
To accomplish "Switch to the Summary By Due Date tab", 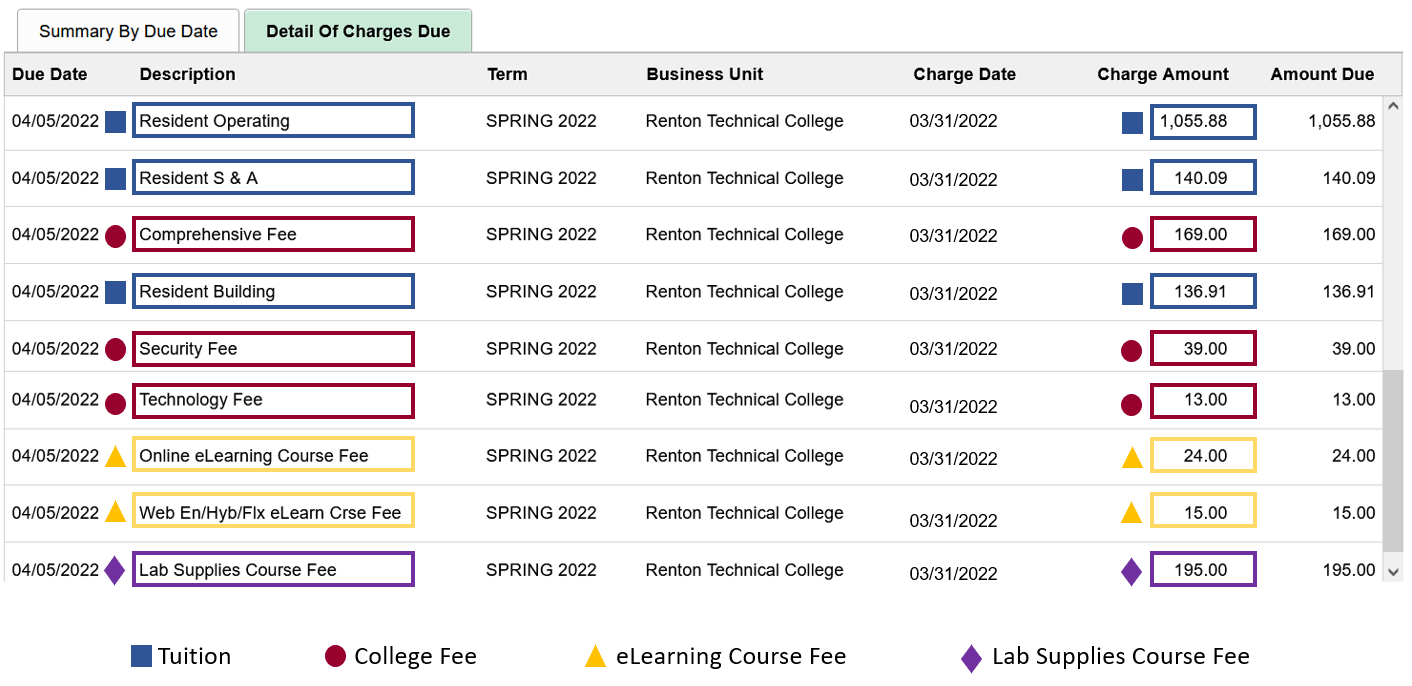I will (128, 31).
